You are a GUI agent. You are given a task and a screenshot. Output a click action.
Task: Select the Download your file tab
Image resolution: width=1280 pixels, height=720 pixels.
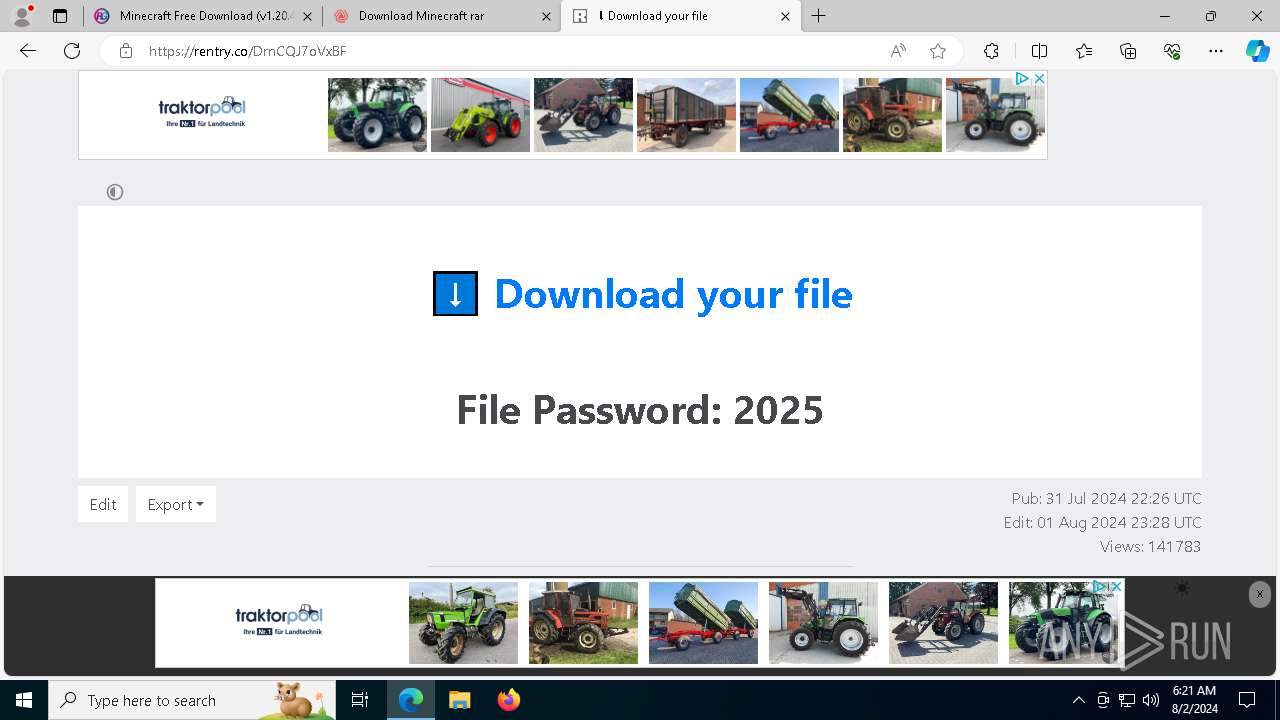(680, 16)
